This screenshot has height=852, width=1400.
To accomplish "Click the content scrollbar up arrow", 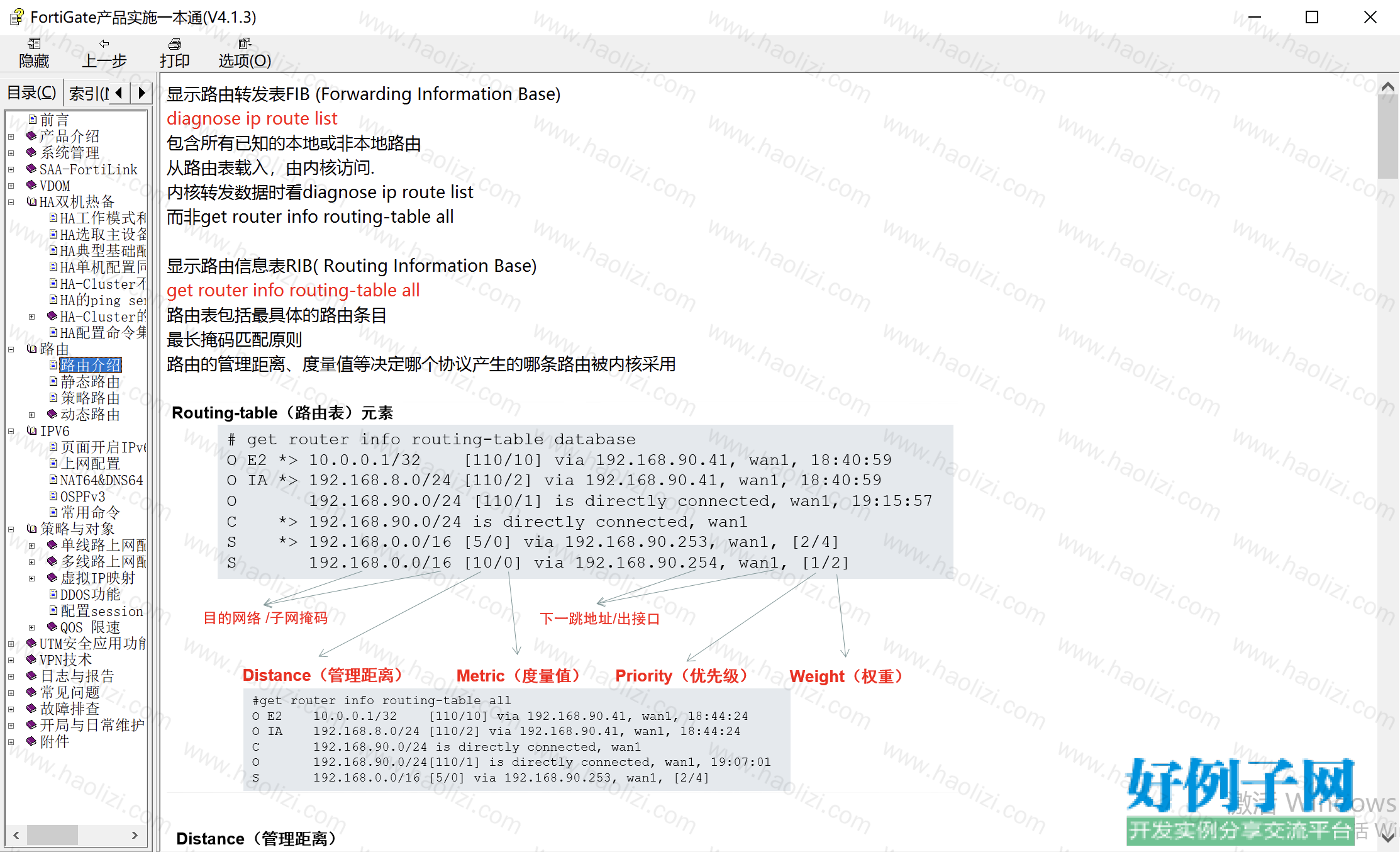I will (1388, 87).
